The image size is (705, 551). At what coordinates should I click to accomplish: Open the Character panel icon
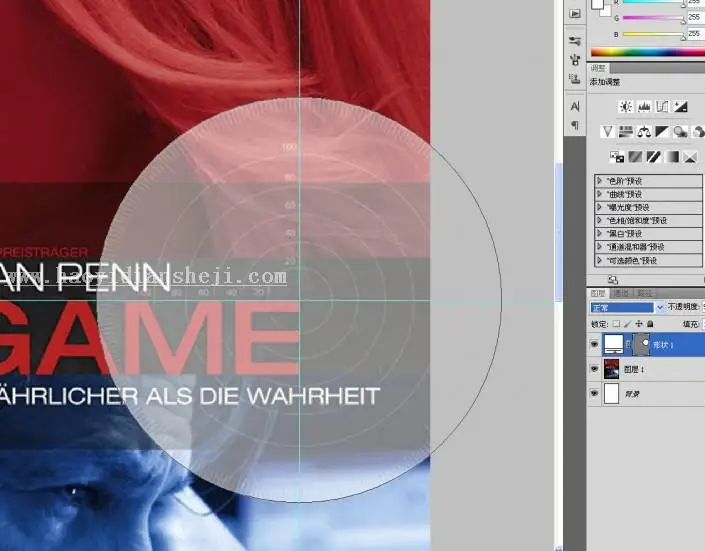(x=575, y=107)
